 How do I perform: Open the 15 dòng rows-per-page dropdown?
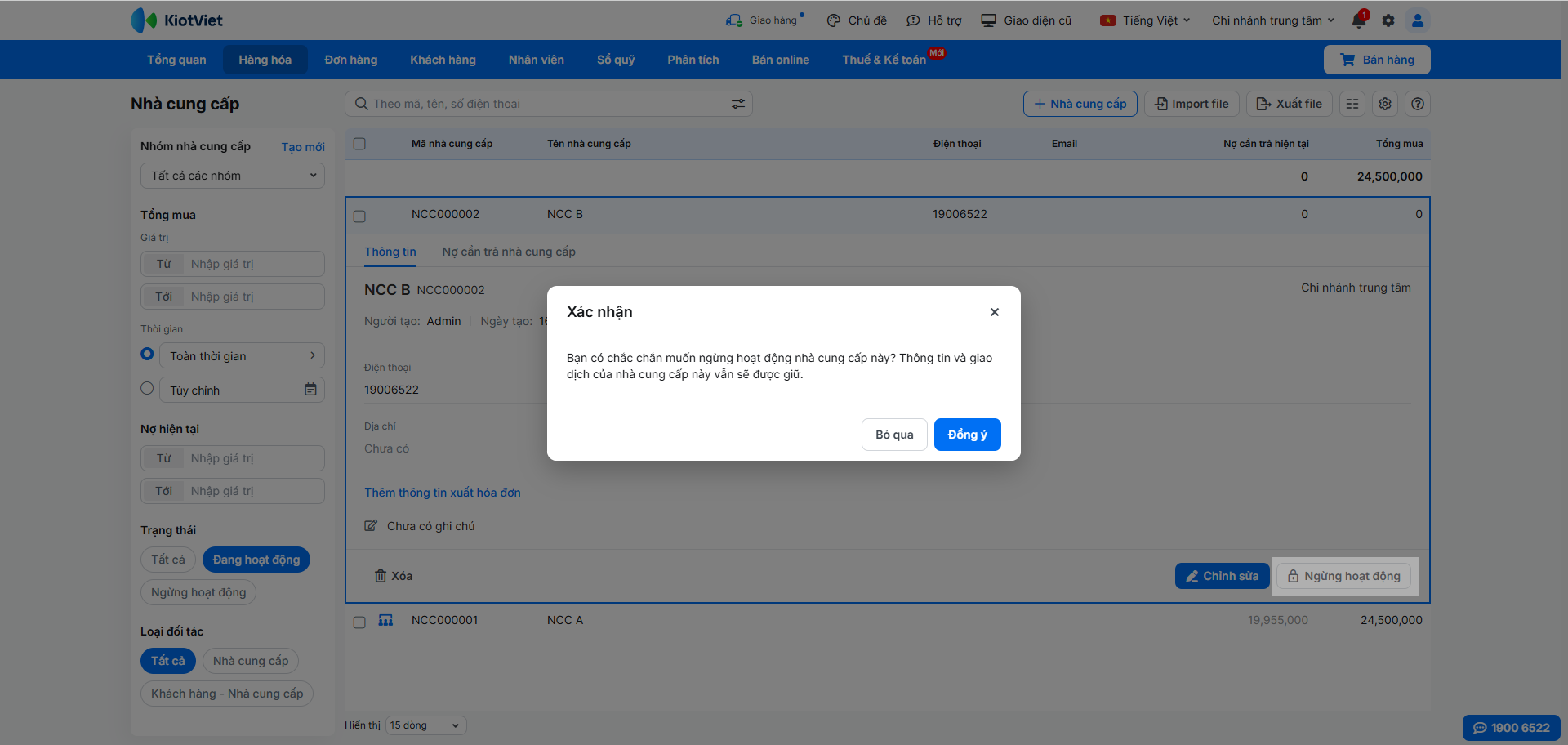pos(425,725)
